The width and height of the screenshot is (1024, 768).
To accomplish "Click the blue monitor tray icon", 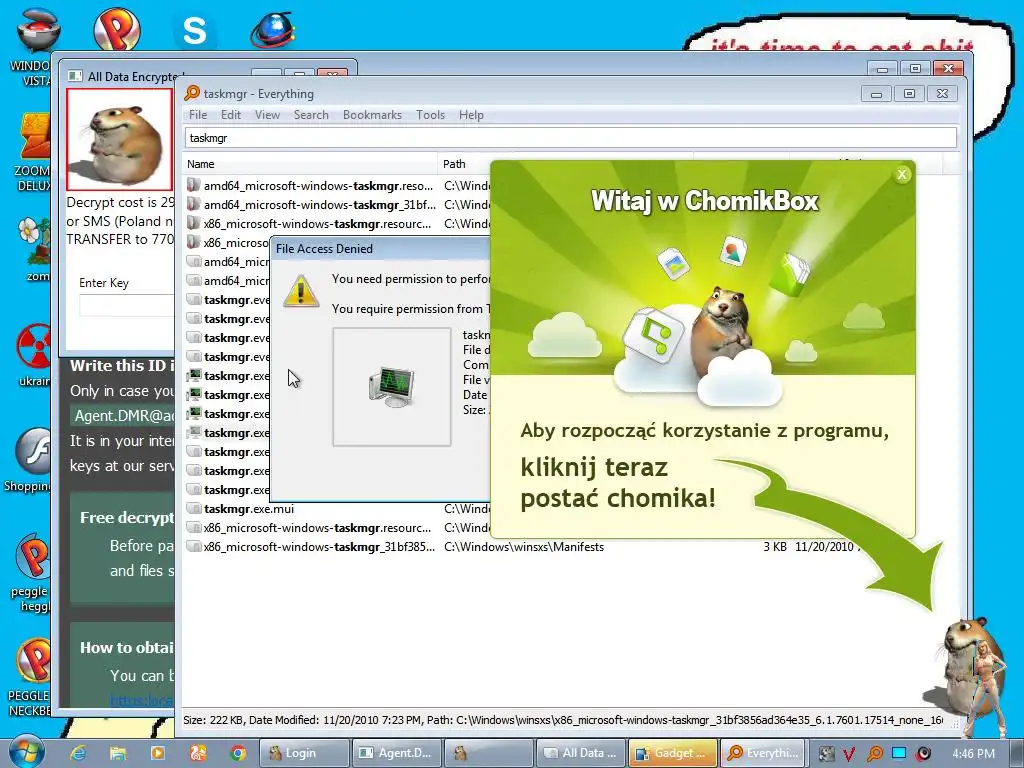I will click(x=899, y=754).
